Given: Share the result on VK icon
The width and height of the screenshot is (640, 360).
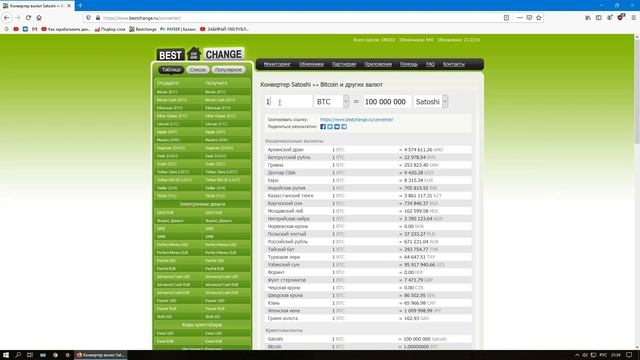Looking at the screenshot, I should click(x=337, y=127).
